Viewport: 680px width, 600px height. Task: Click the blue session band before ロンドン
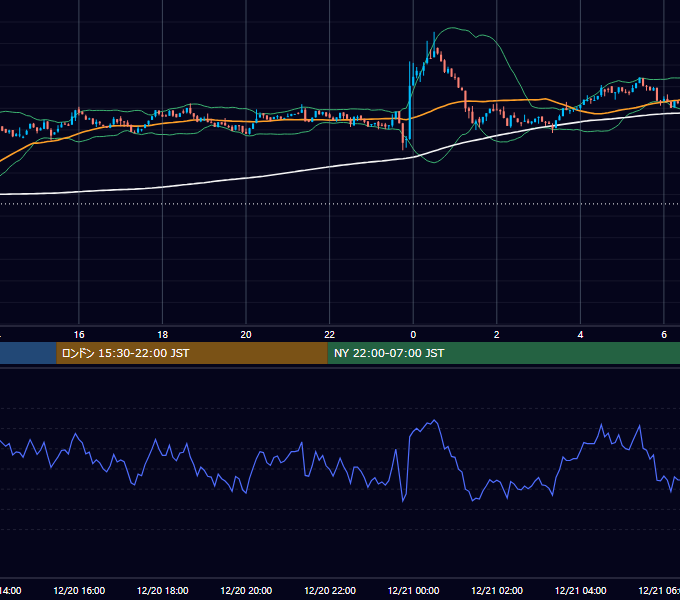28,353
